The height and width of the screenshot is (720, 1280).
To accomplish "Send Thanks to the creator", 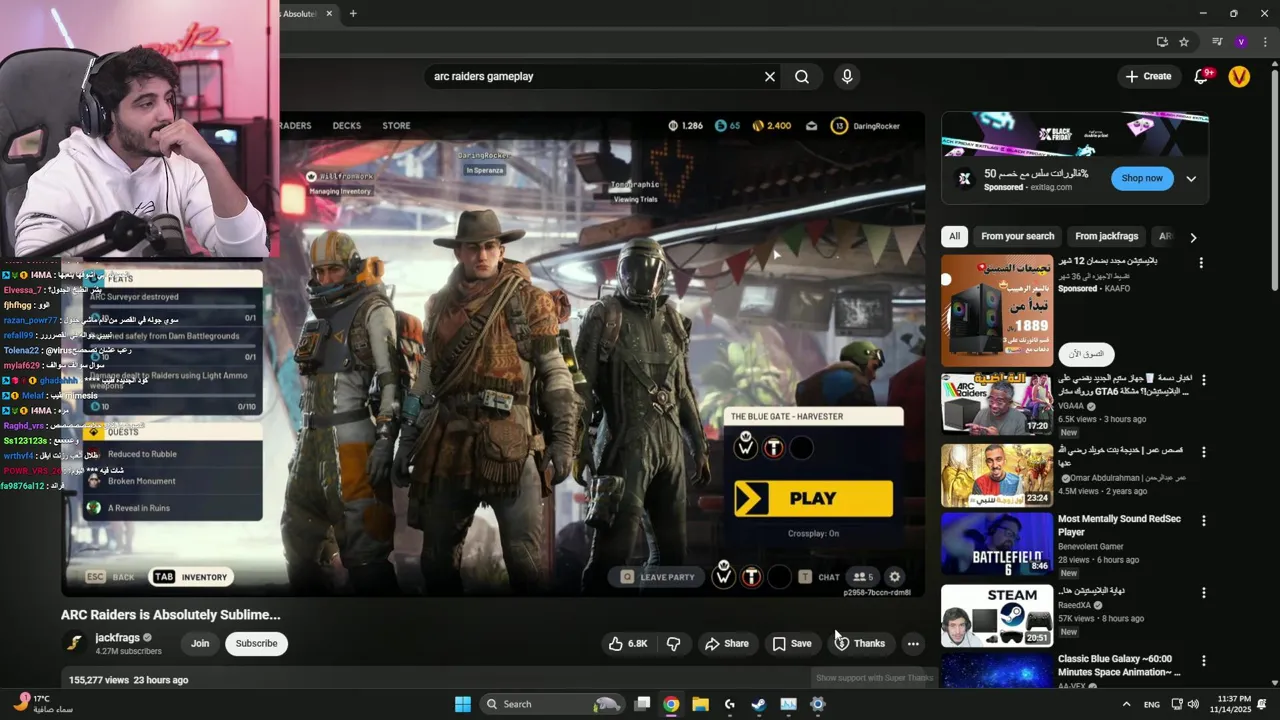I will [x=859, y=644].
